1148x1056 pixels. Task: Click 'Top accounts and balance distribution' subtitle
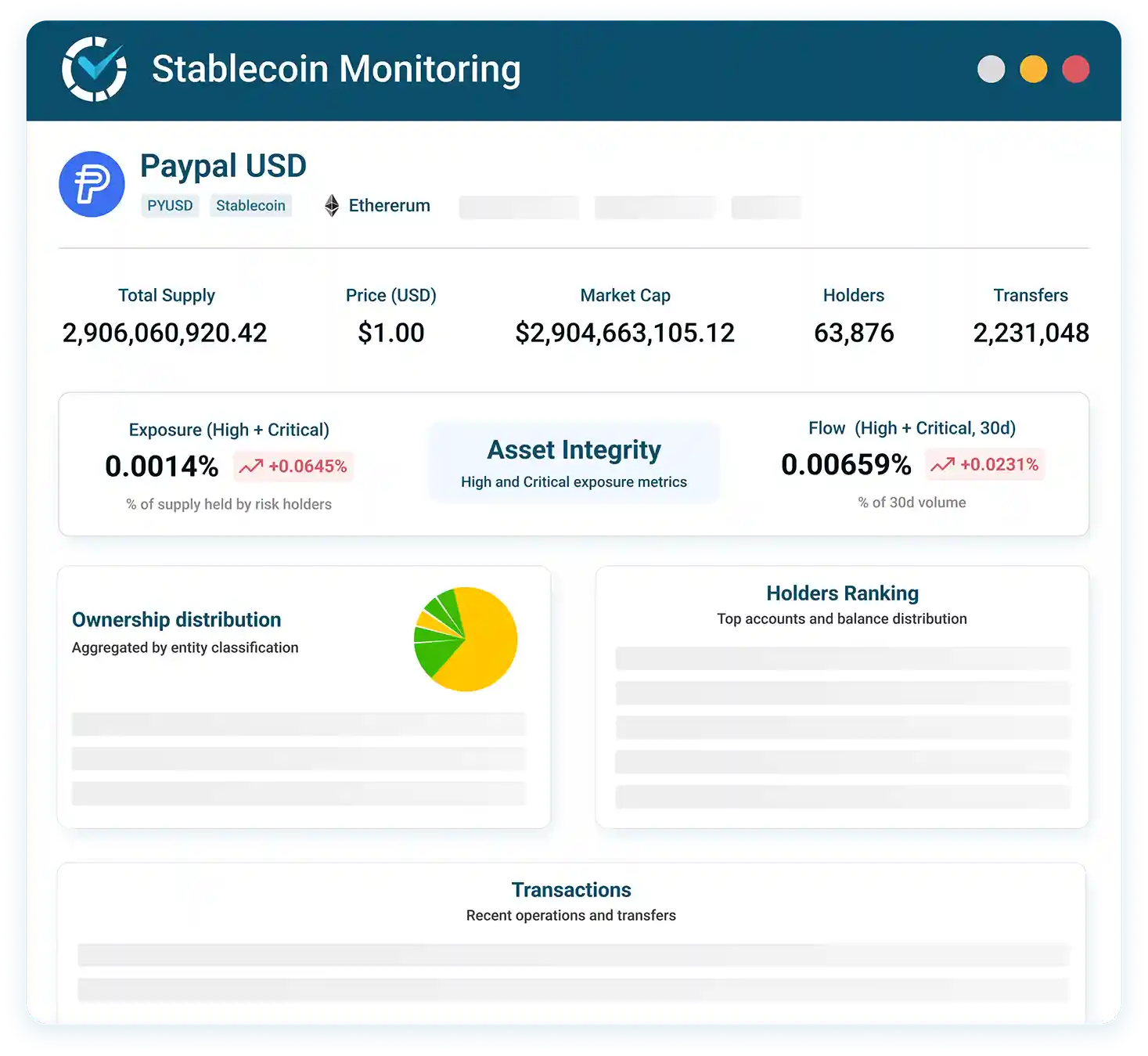(842, 619)
